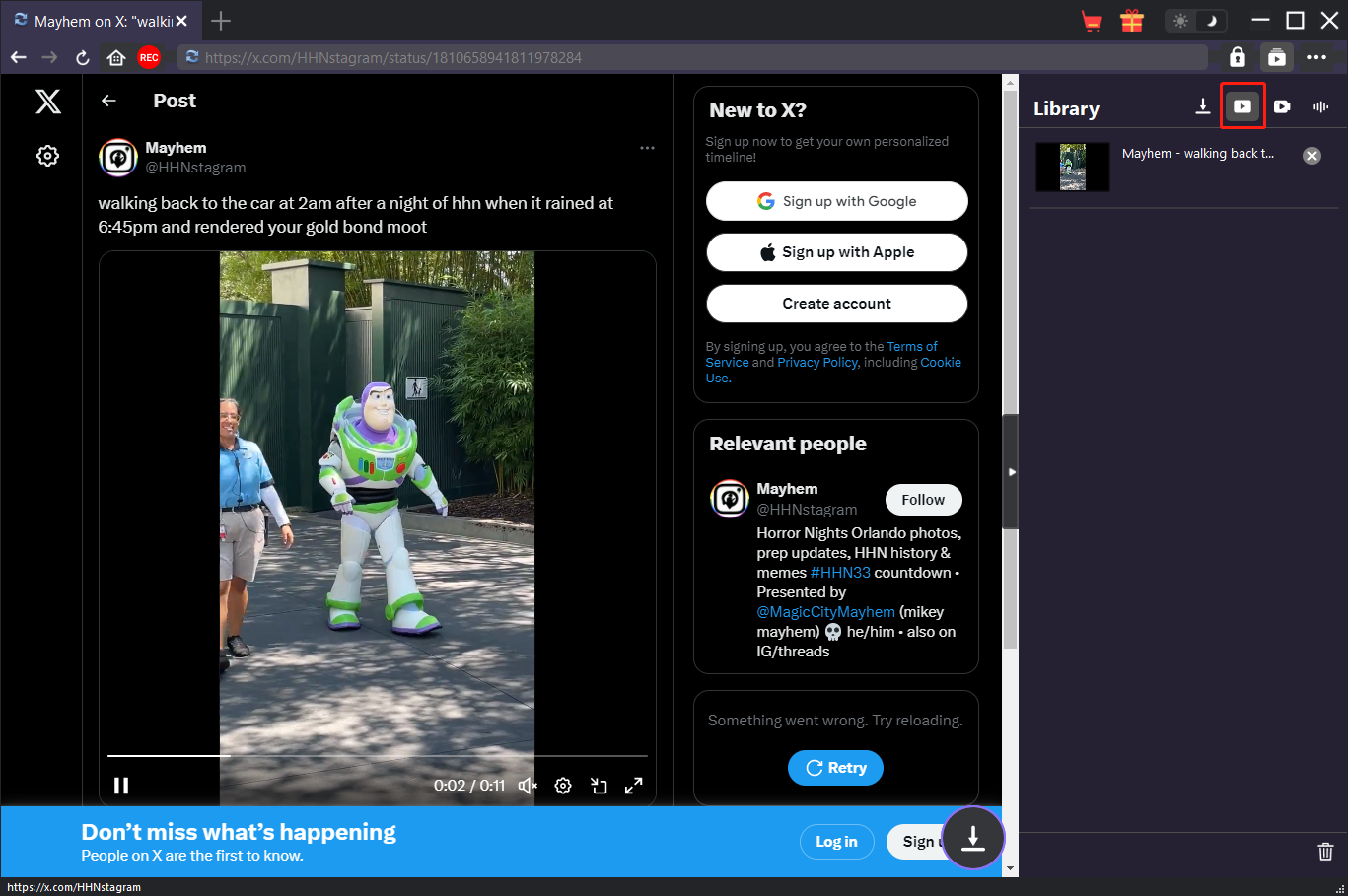Image resolution: width=1348 pixels, height=896 pixels.
Task: Select the Library video tab icon
Action: pyautogui.click(x=1242, y=106)
